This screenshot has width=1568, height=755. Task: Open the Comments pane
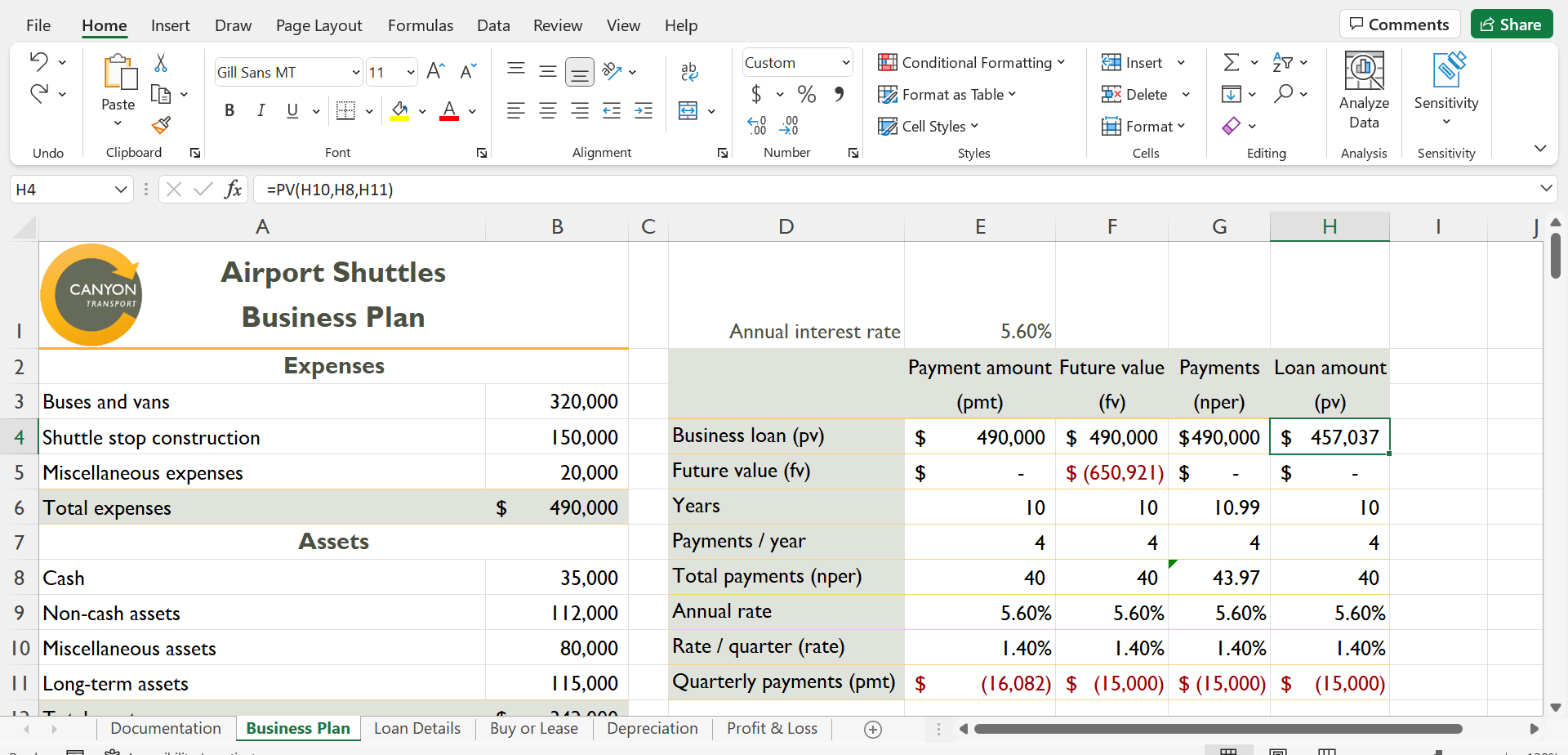[1399, 25]
